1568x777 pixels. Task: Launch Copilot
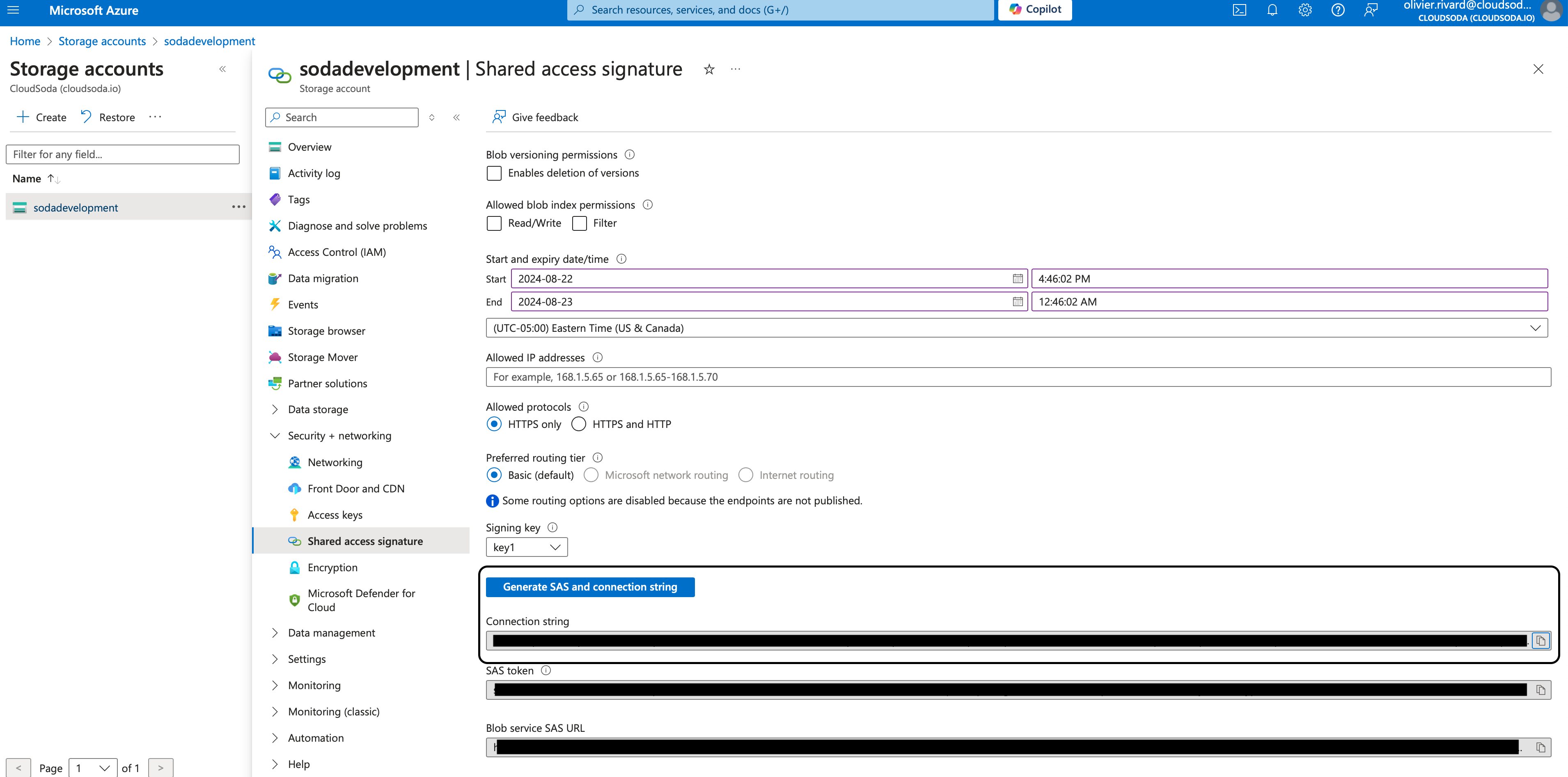1035,9
